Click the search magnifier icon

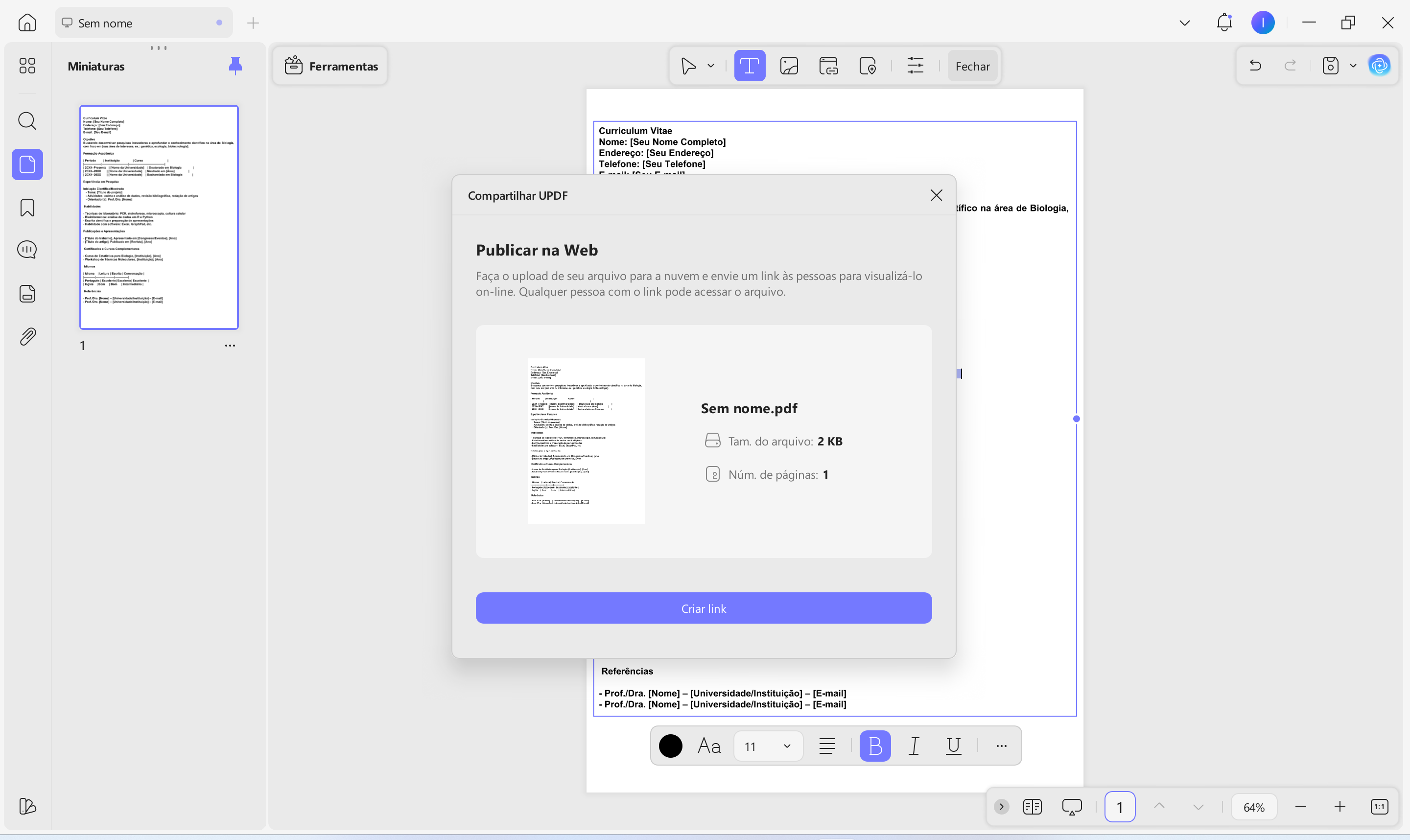pyautogui.click(x=27, y=120)
